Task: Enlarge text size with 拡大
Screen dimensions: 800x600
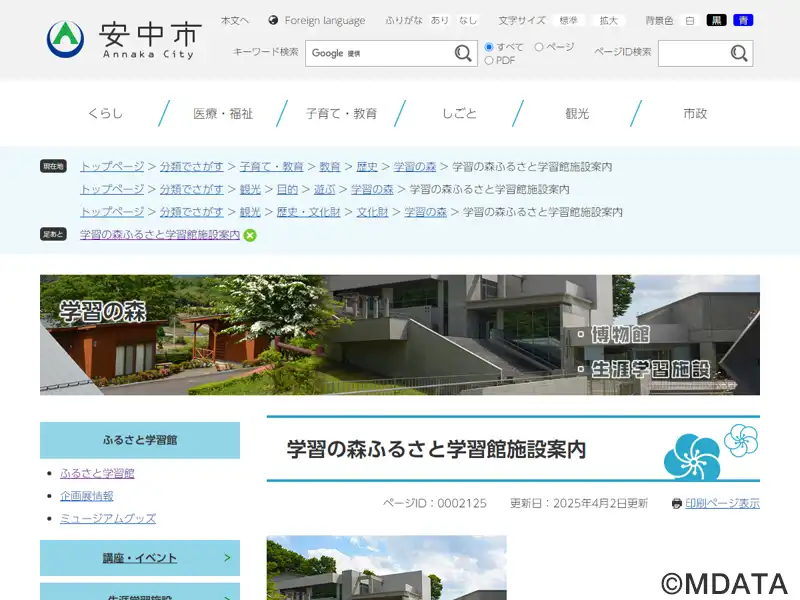Action: coord(608,20)
